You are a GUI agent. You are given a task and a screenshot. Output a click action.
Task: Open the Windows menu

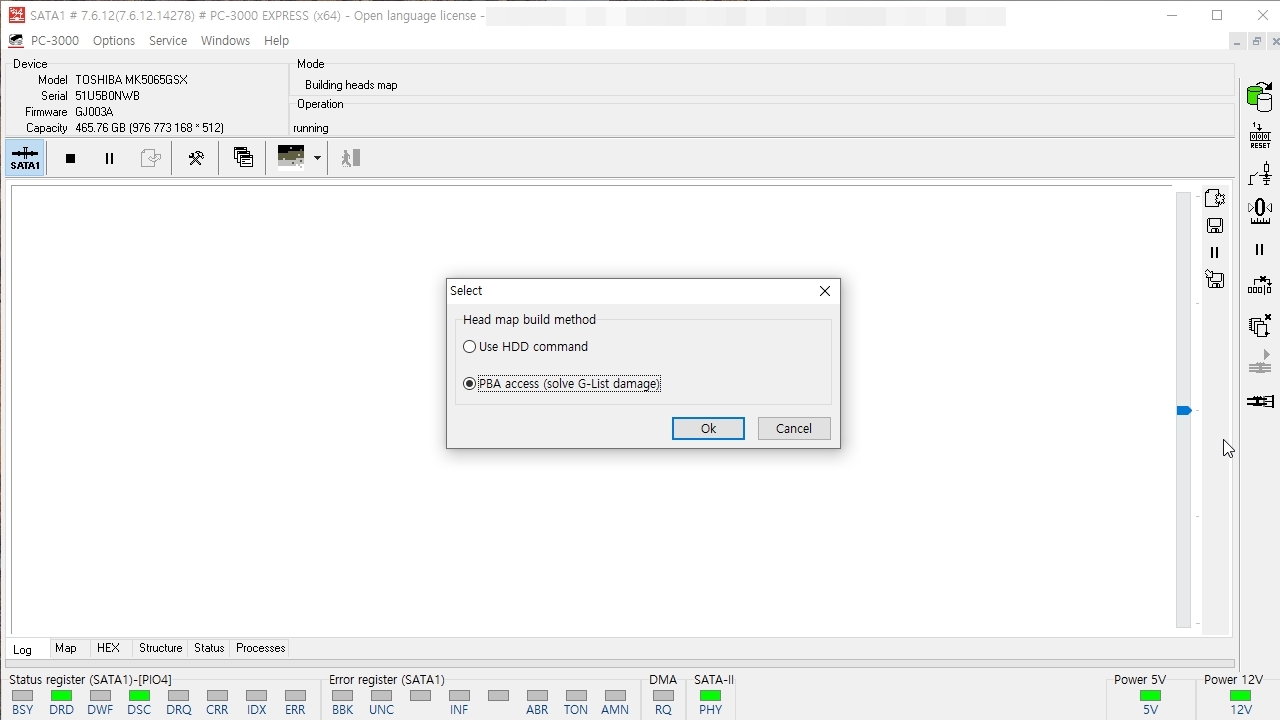(x=225, y=41)
